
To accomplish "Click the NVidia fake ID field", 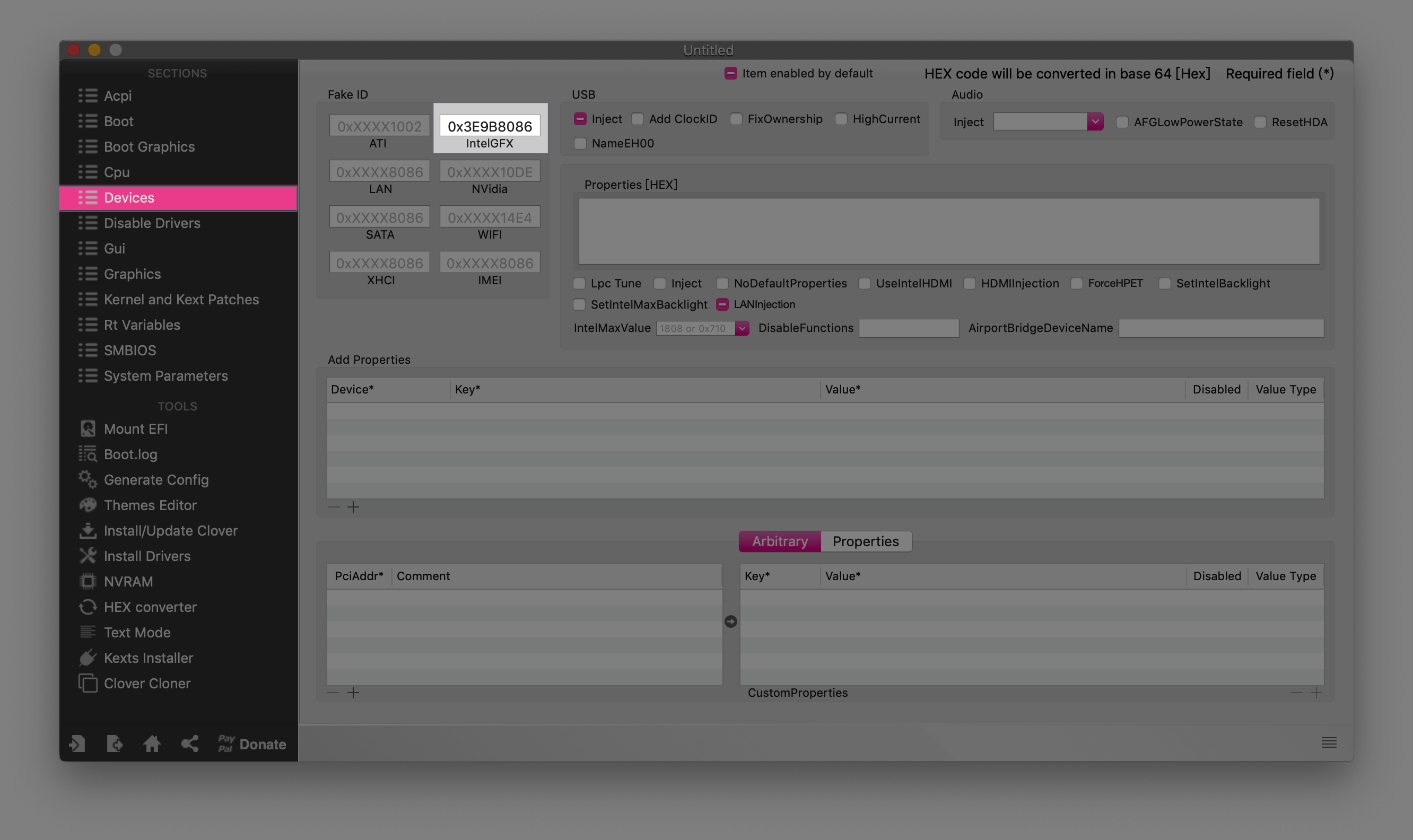I will coord(490,171).
